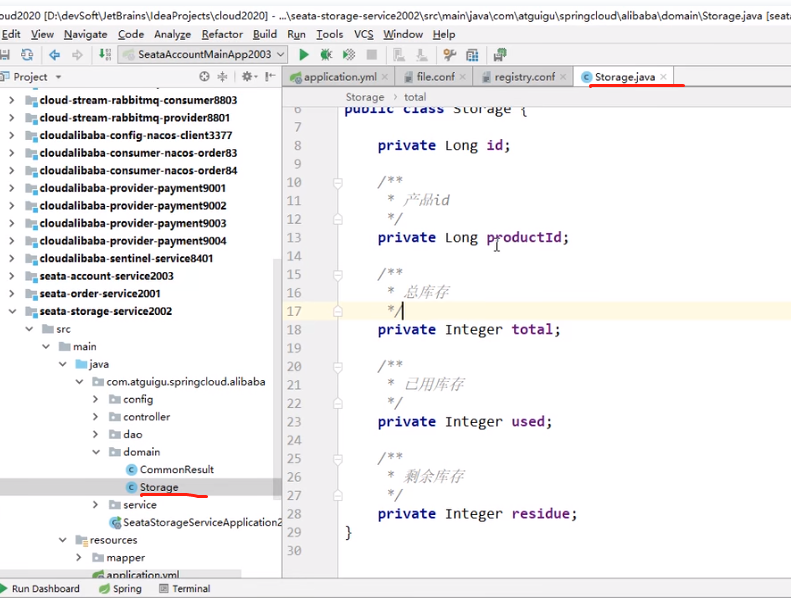Close the Storage.java tab
The width and height of the screenshot is (791, 598).
663,77
